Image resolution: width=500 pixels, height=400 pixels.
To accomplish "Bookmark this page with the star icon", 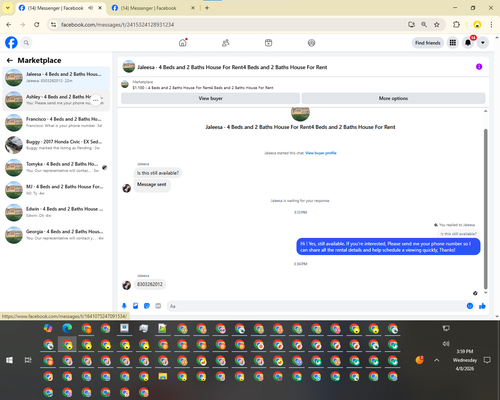I will [437, 25].
